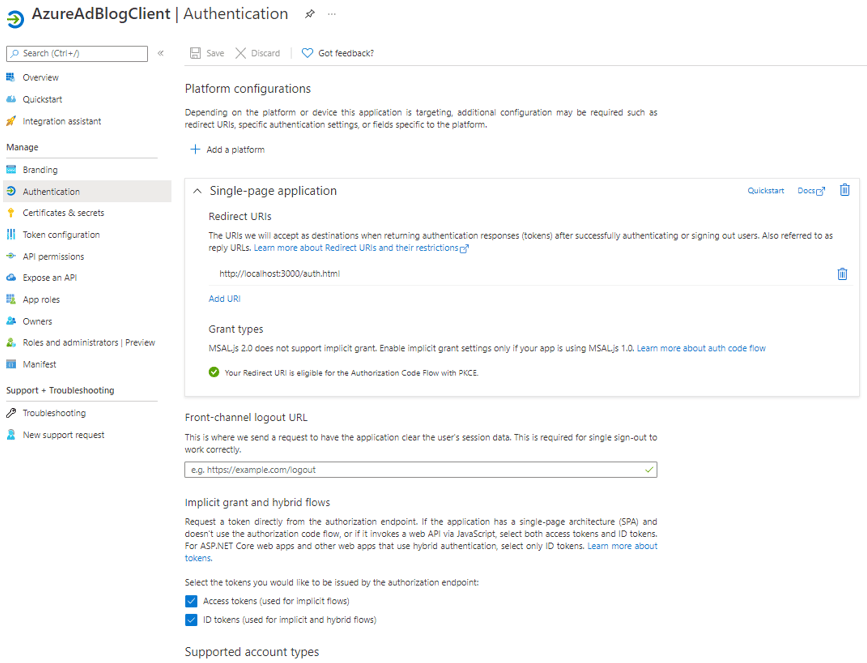Pin the AzureAdBlogClient blade
This screenshot has height=663, width=867.
tap(310, 14)
